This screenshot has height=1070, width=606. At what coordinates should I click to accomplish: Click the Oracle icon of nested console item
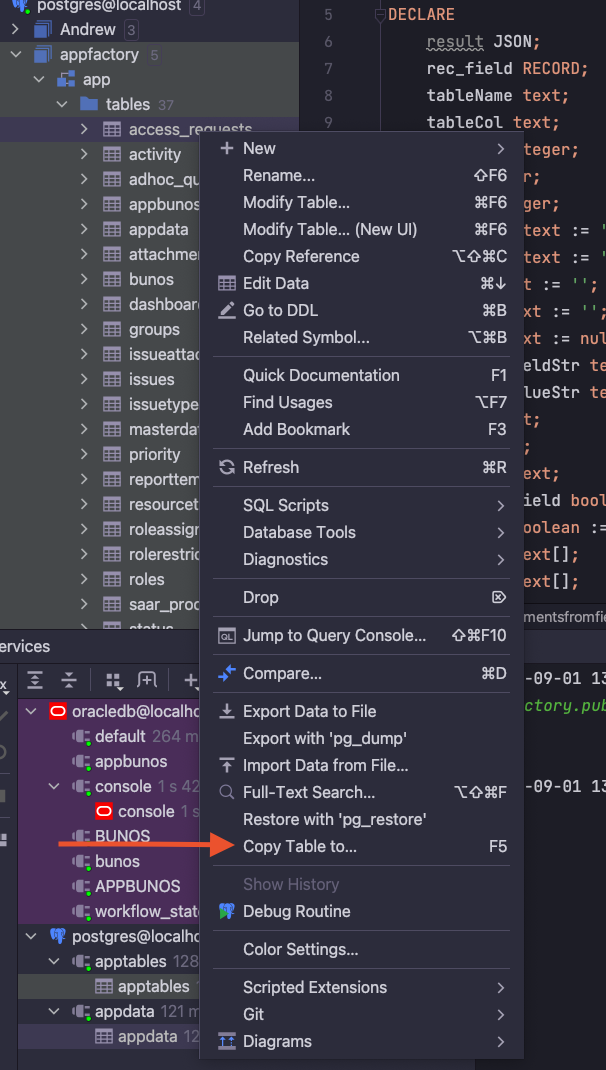click(104, 811)
